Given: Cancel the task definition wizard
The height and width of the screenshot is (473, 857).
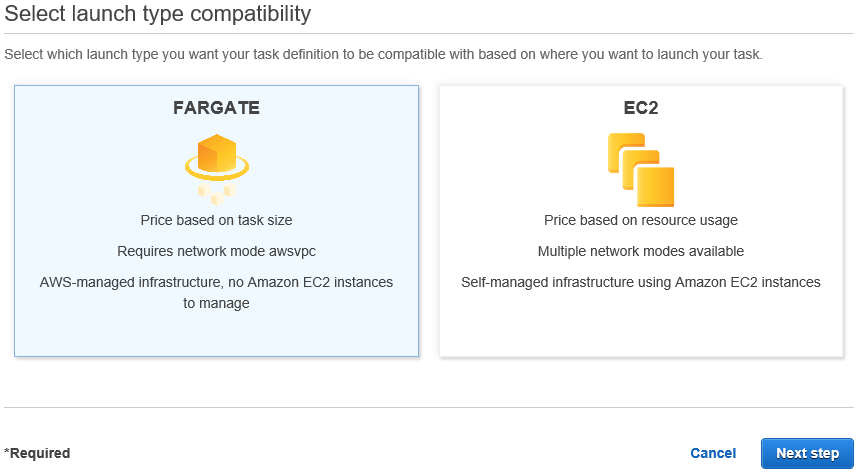Looking at the screenshot, I should [713, 453].
